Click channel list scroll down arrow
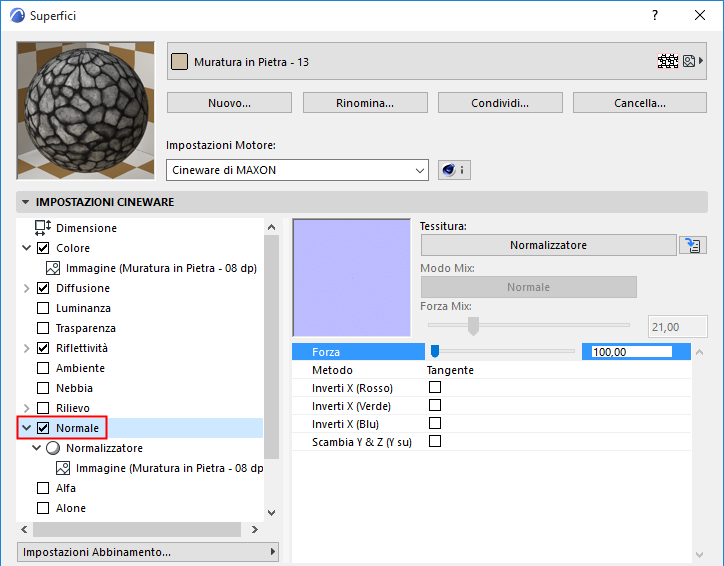 click(272, 512)
